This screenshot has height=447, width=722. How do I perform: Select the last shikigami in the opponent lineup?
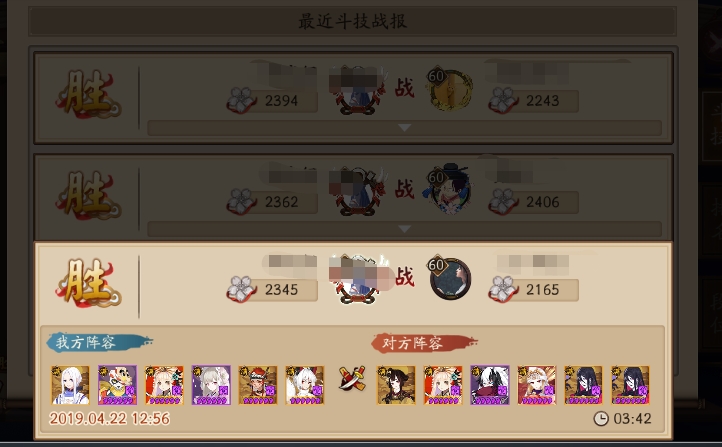click(630, 385)
